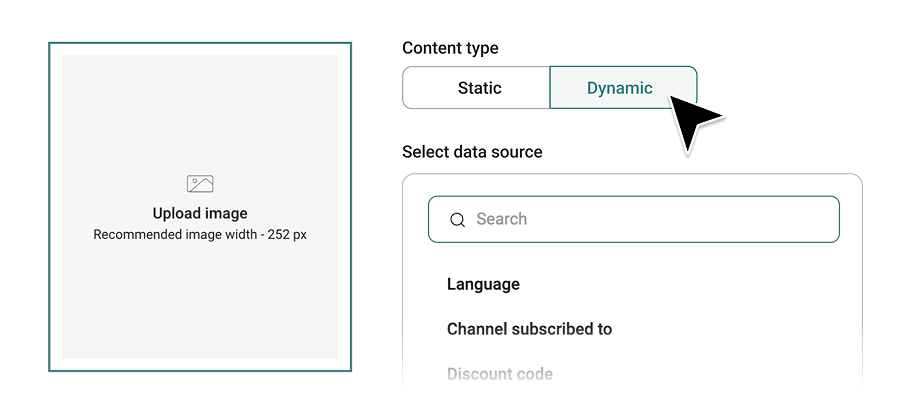
Task: Select the Static content type
Action: point(476,88)
